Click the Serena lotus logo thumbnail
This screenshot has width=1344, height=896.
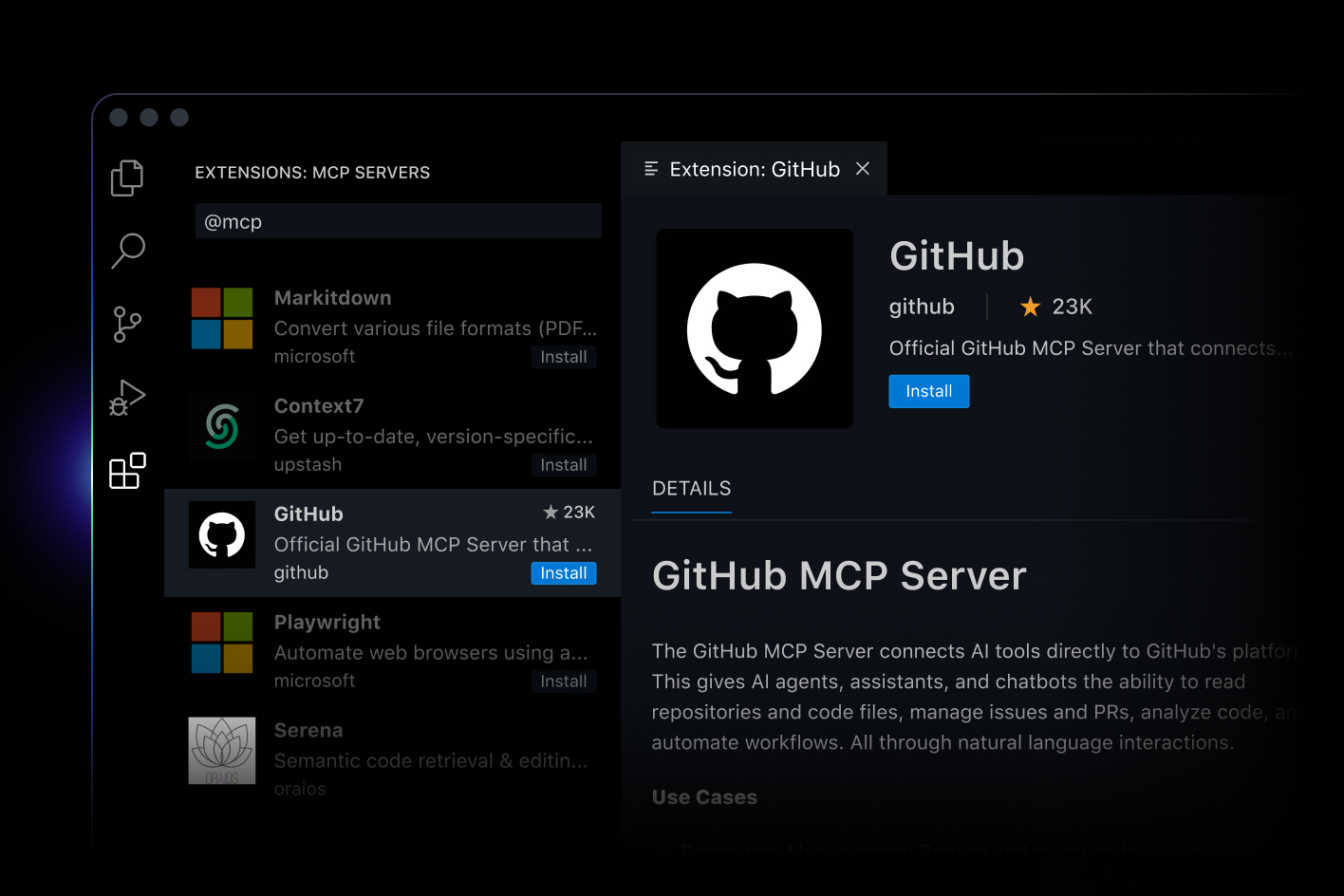[x=222, y=751]
